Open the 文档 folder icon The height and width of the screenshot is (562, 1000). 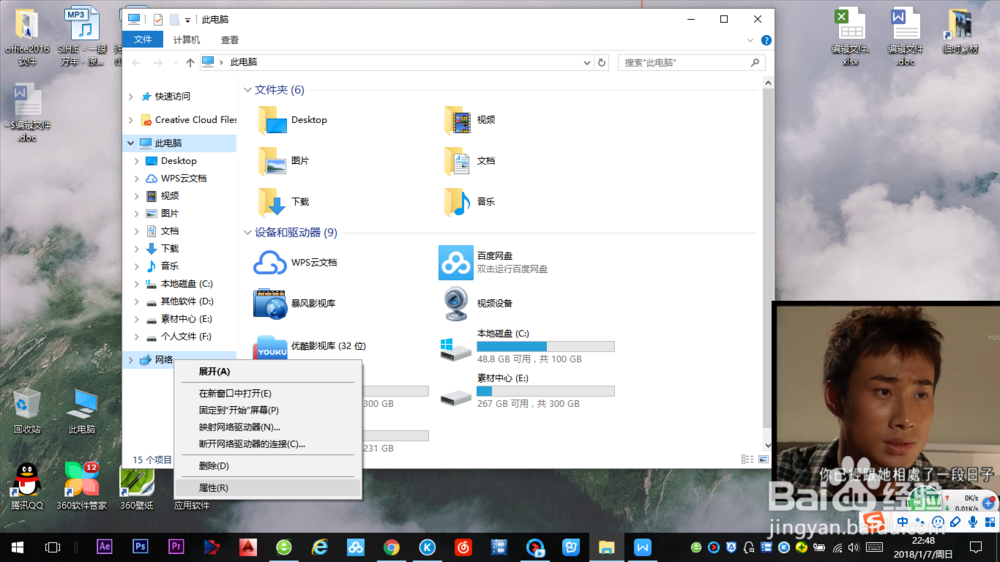[457, 161]
